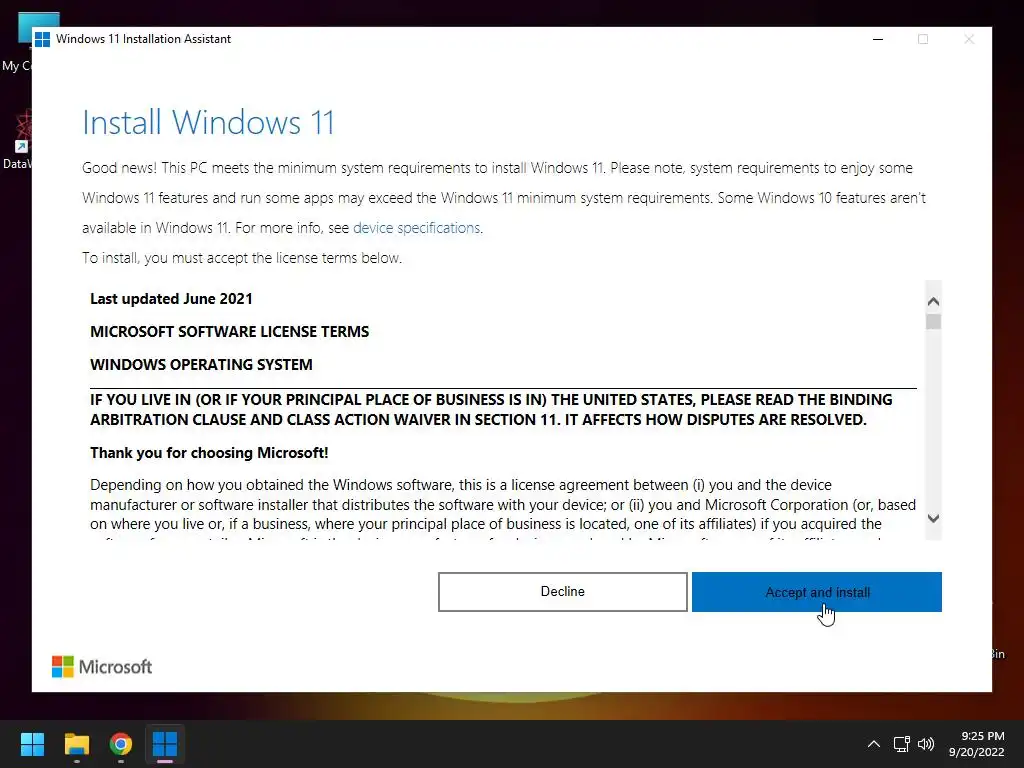Click the Windows logo in title bar

coord(42,39)
